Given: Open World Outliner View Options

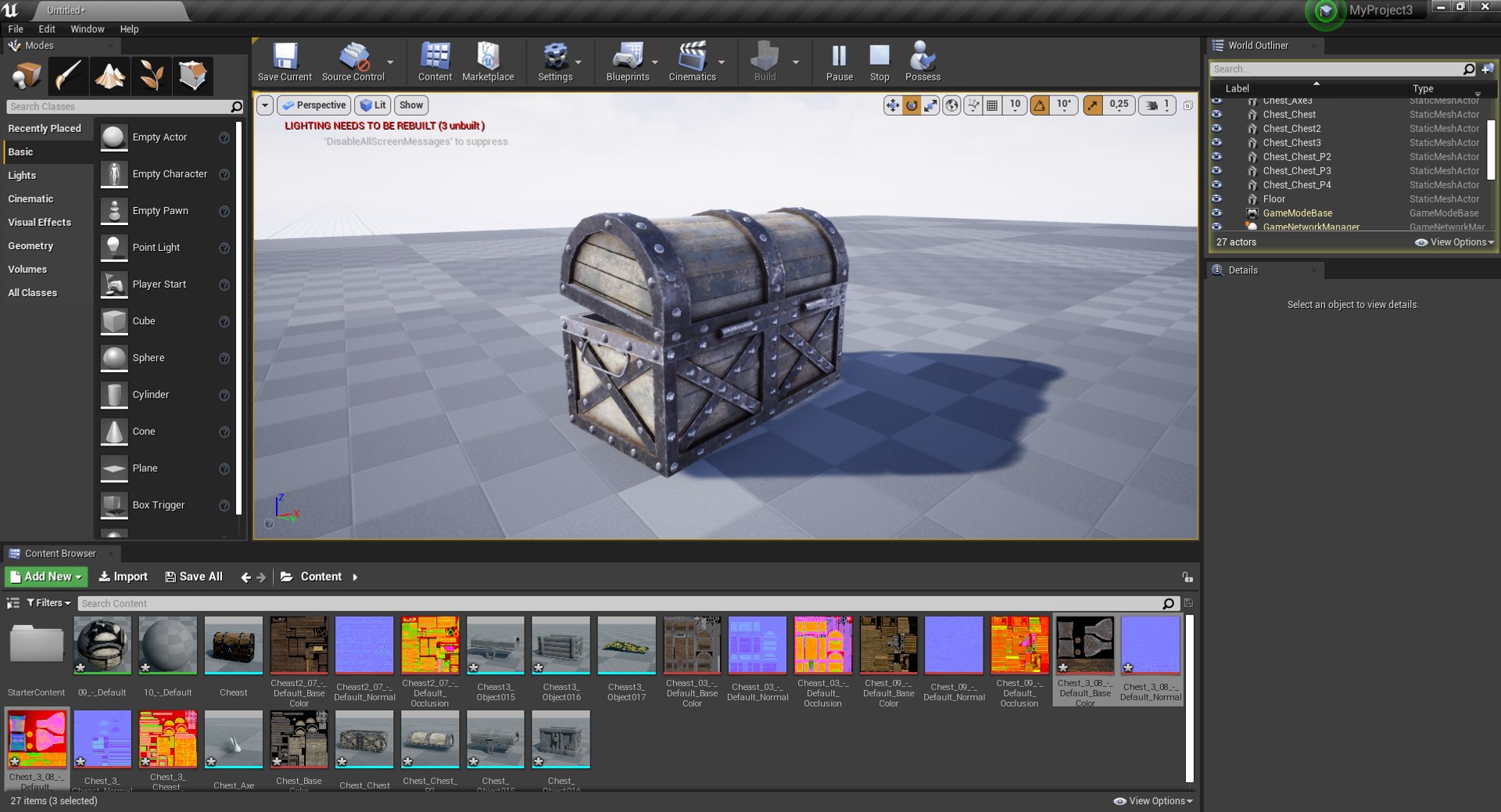Looking at the screenshot, I should (1454, 242).
